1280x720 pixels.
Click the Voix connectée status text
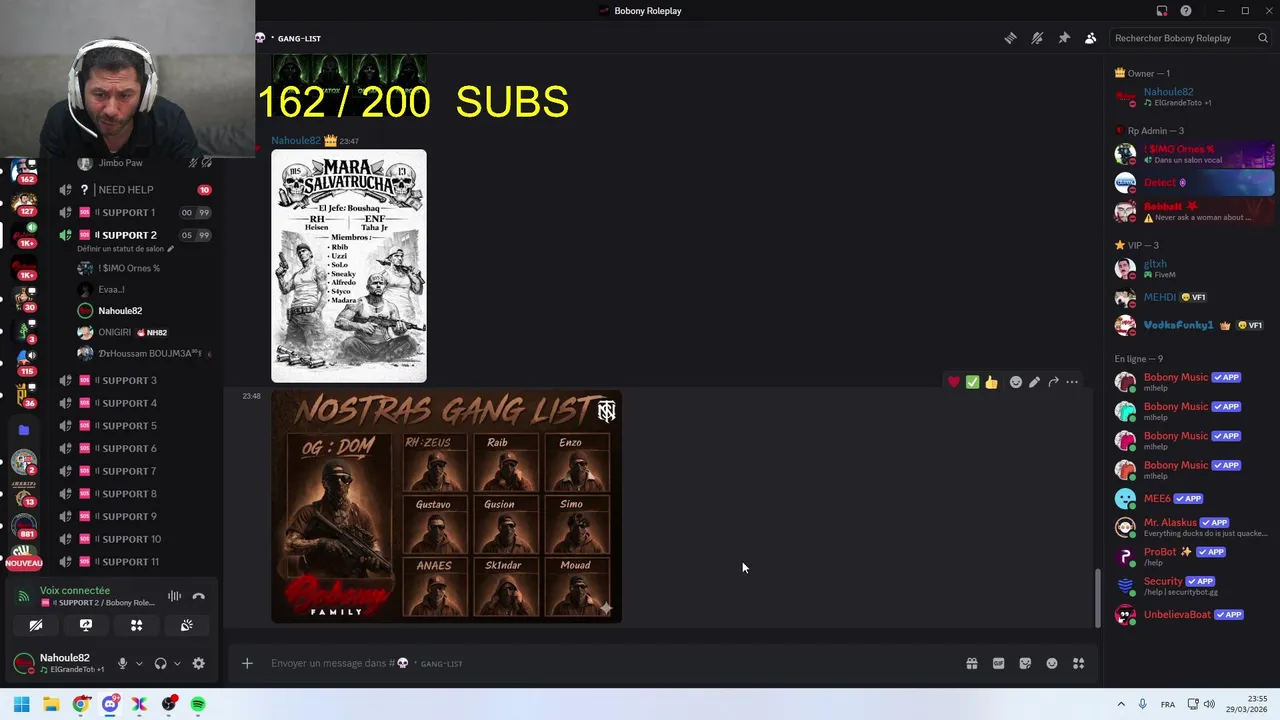click(75, 591)
